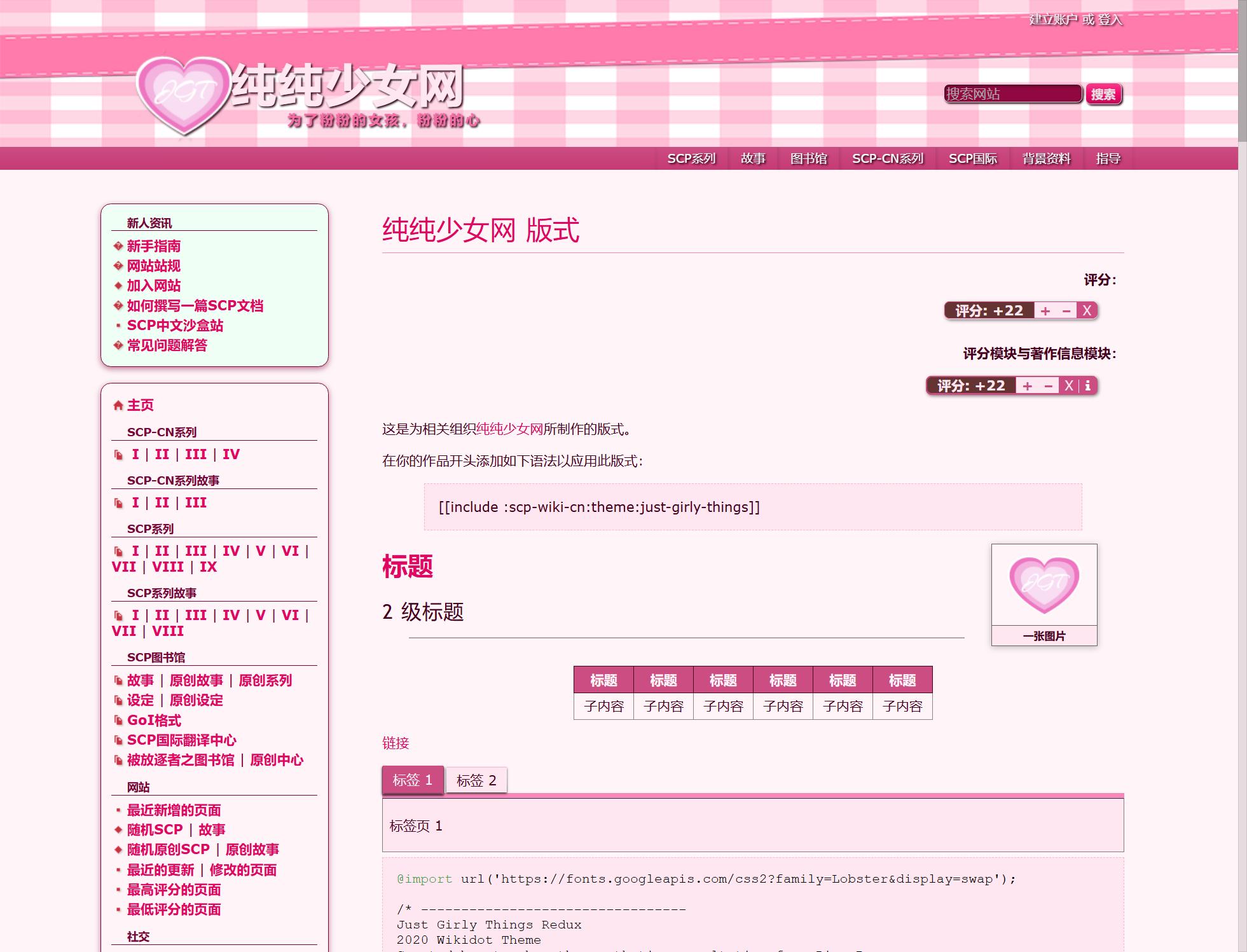Open the SCP系列 top menu
This screenshot has height=952, width=1247.
coord(691,158)
